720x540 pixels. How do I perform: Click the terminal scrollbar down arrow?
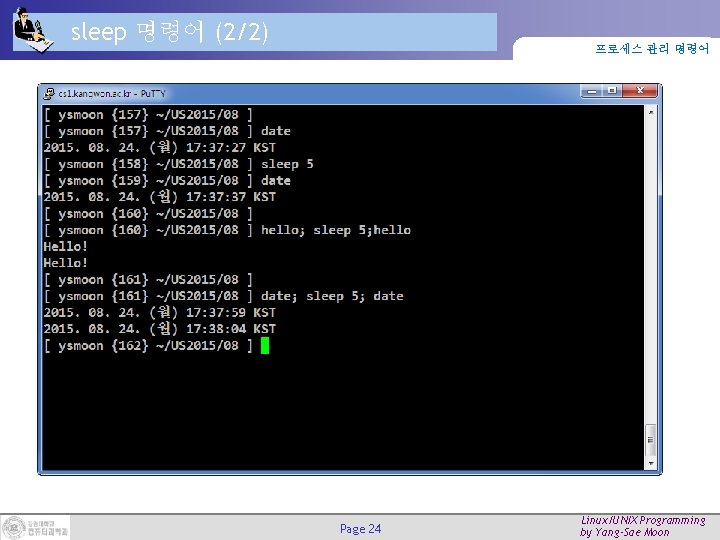coord(651,463)
